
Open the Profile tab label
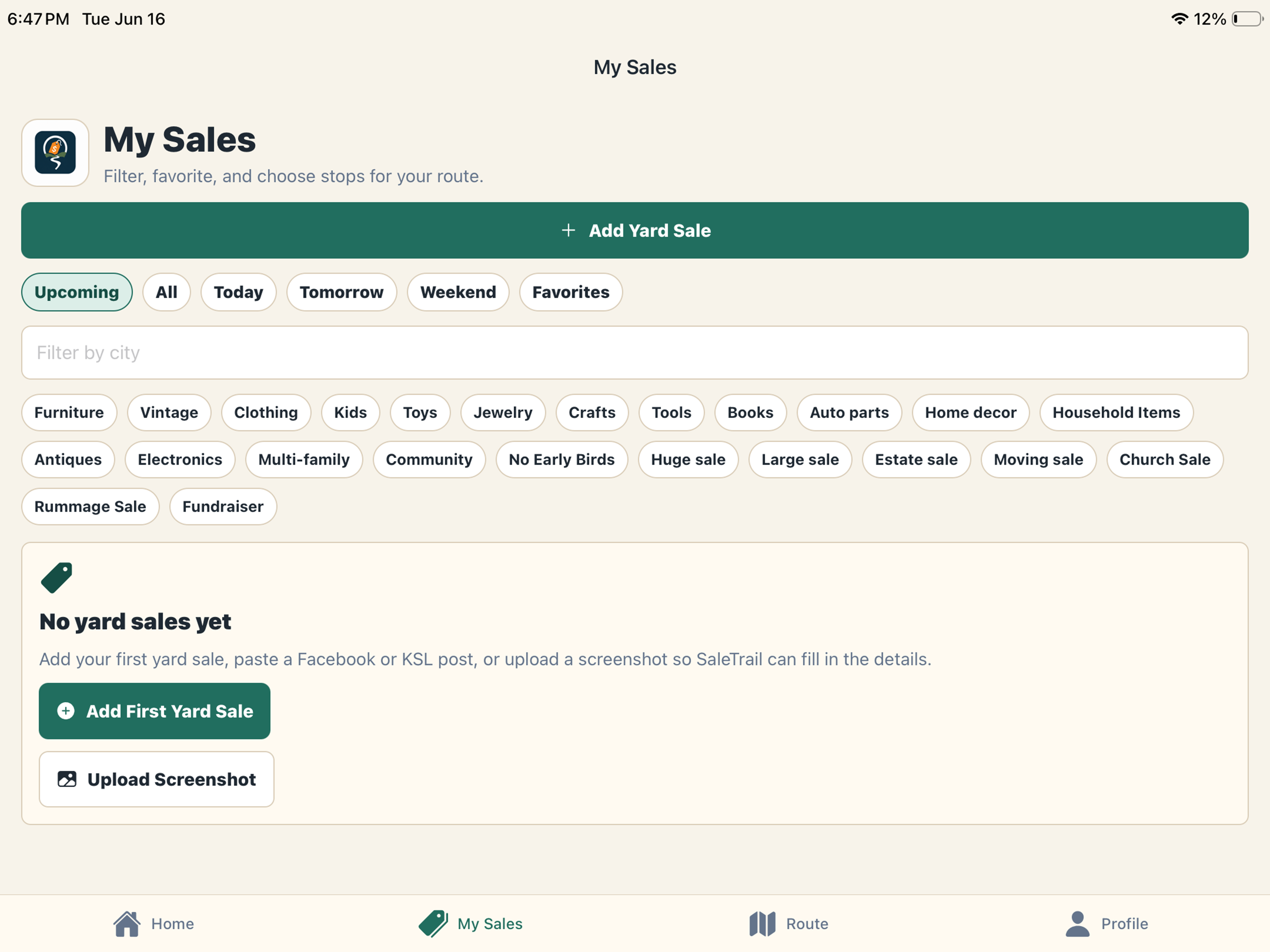coord(1124,923)
